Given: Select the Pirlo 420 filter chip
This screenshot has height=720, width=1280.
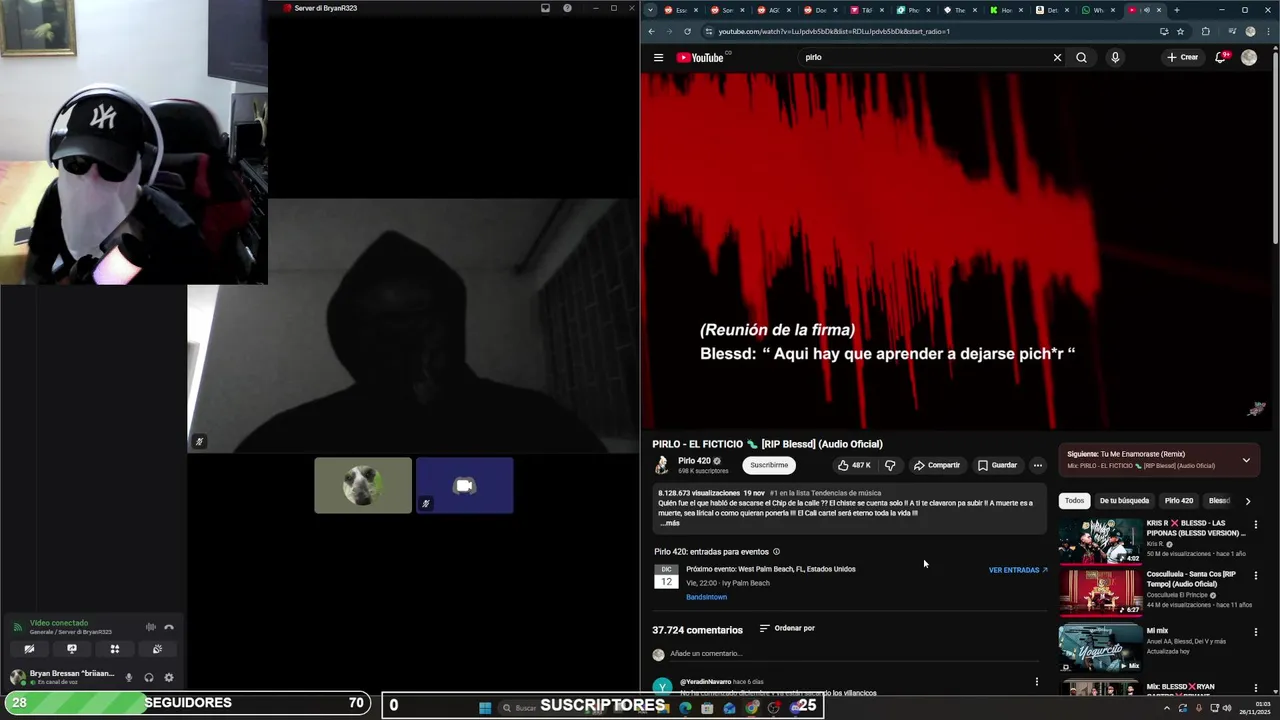Looking at the screenshot, I should tap(1179, 500).
